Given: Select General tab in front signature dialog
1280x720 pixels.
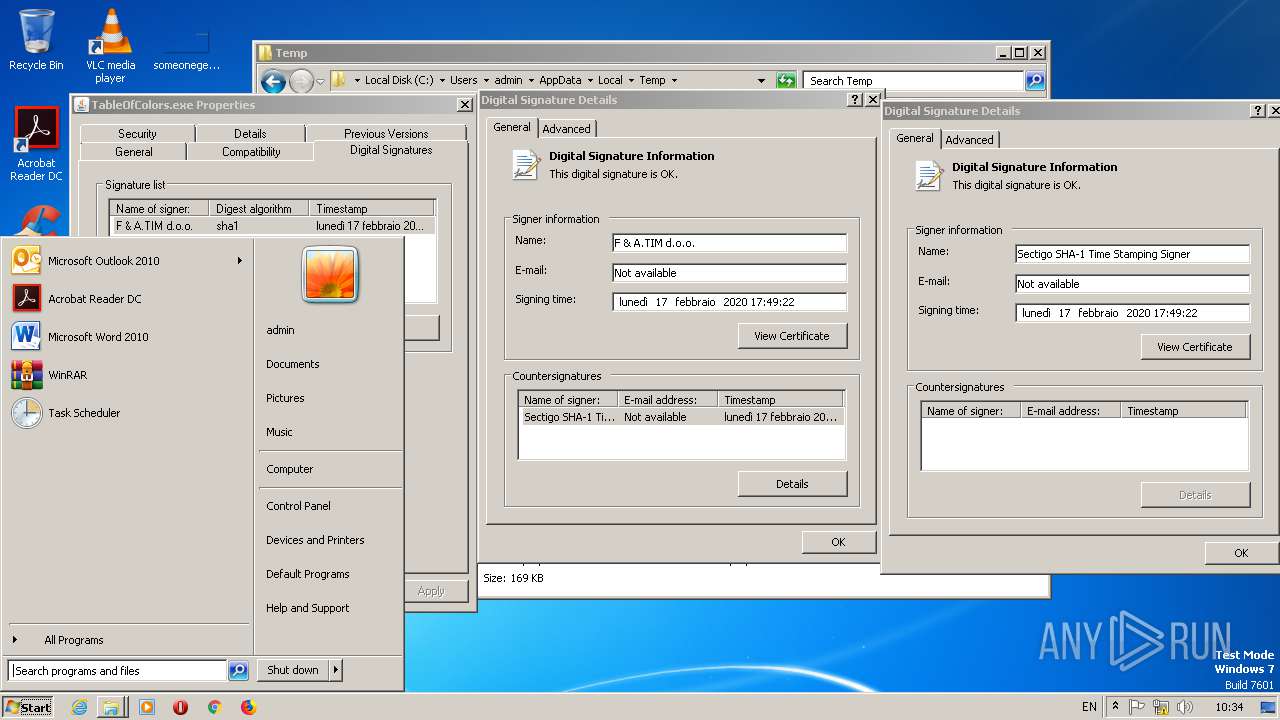Looking at the screenshot, I should 915,138.
